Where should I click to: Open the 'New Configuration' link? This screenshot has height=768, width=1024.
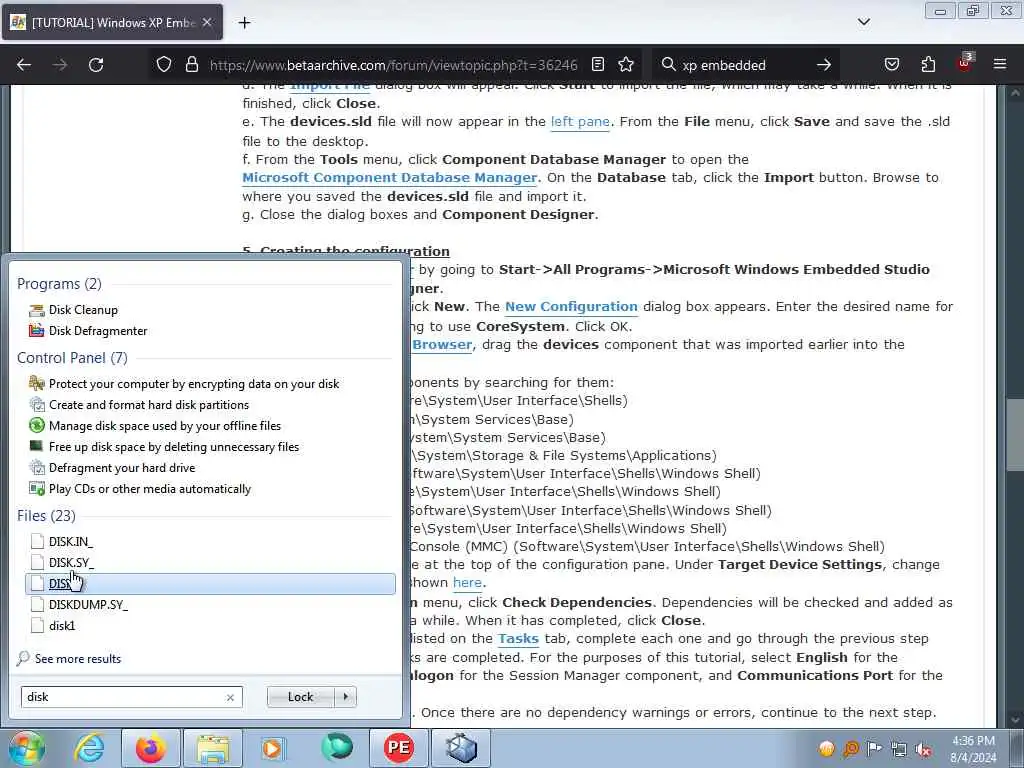coord(571,306)
